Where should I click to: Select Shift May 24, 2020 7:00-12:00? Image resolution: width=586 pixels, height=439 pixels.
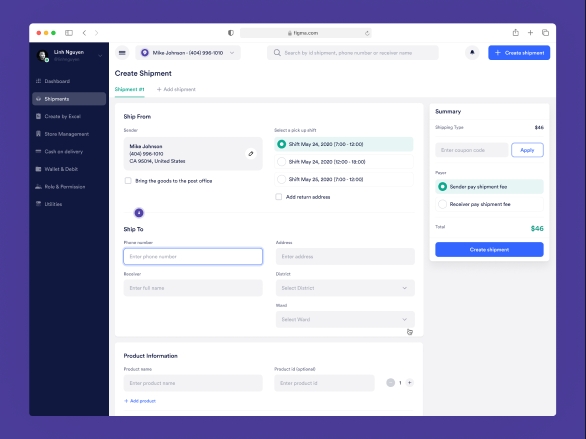pos(344,144)
